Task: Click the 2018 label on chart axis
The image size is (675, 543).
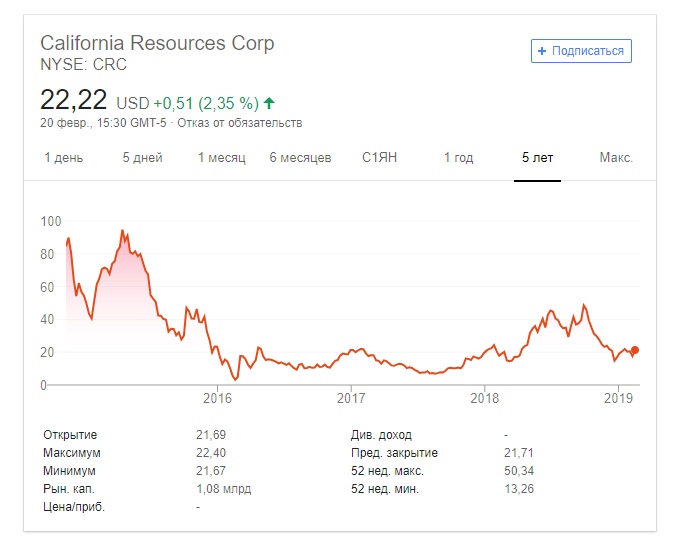Action: pyautogui.click(x=484, y=399)
